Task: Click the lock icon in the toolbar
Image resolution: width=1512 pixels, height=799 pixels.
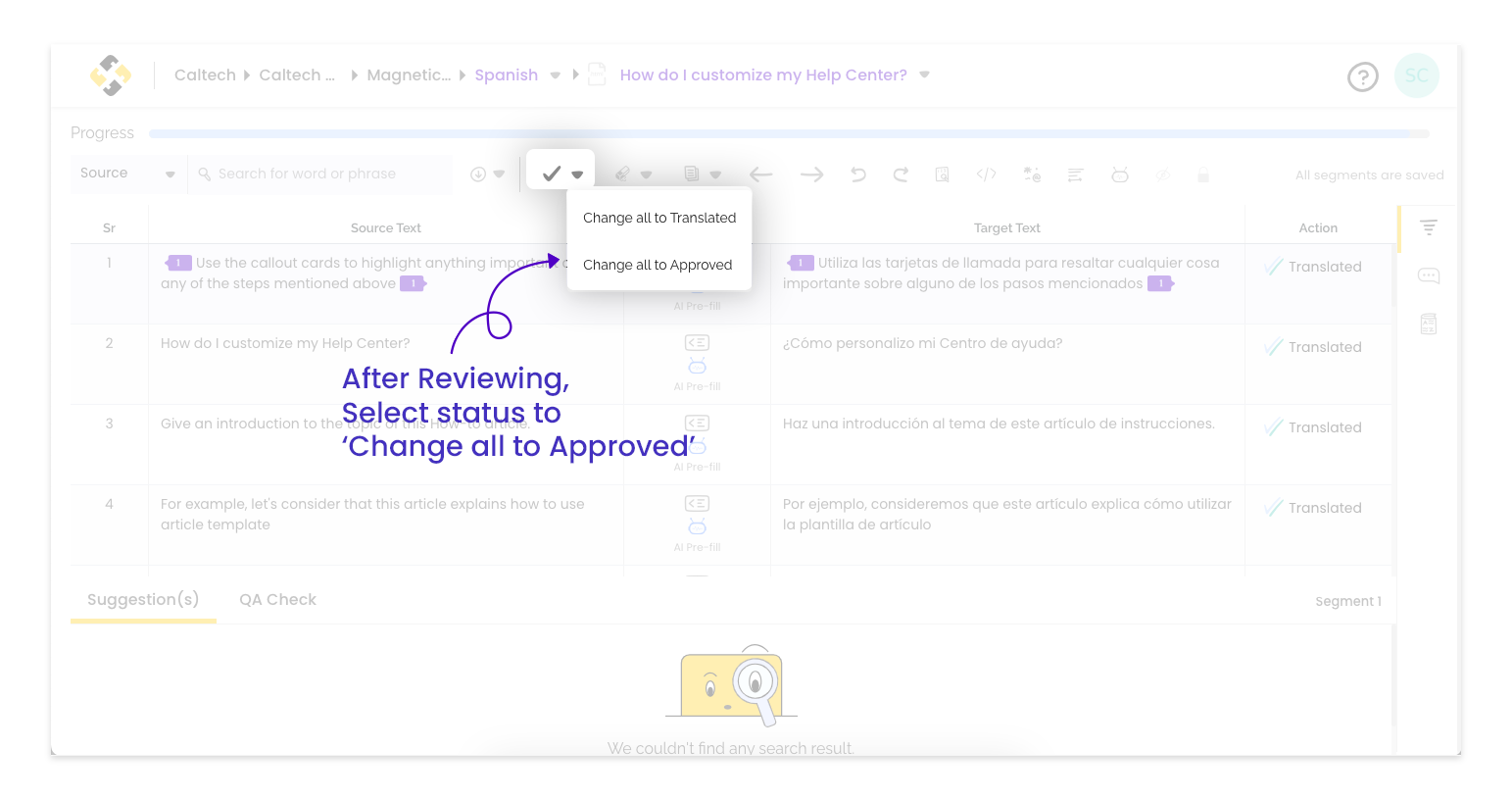Action: [1203, 175]
